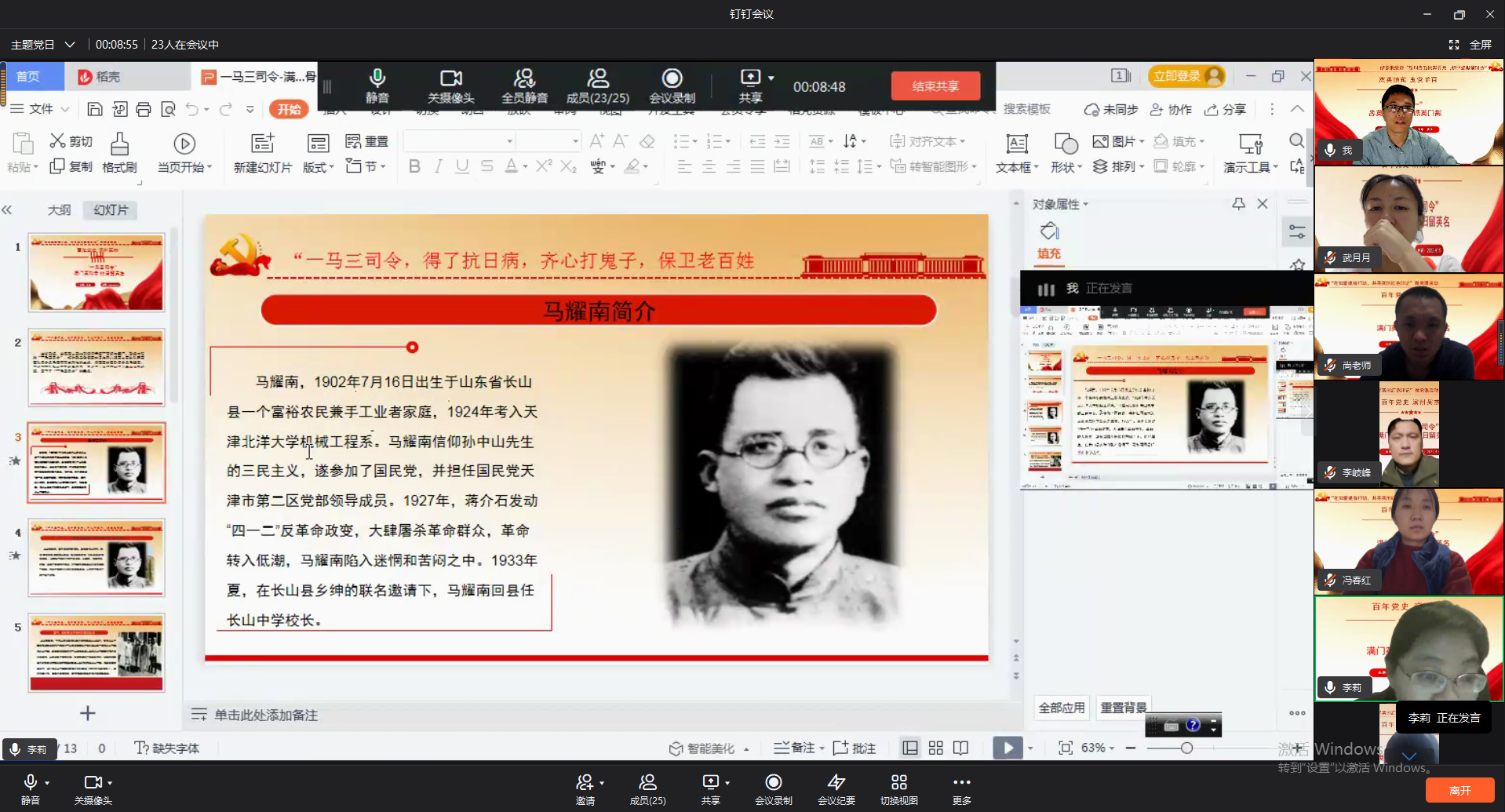
Task: Click the 静音 microphone icon in sharing toolbar
Action: (377, 86)
